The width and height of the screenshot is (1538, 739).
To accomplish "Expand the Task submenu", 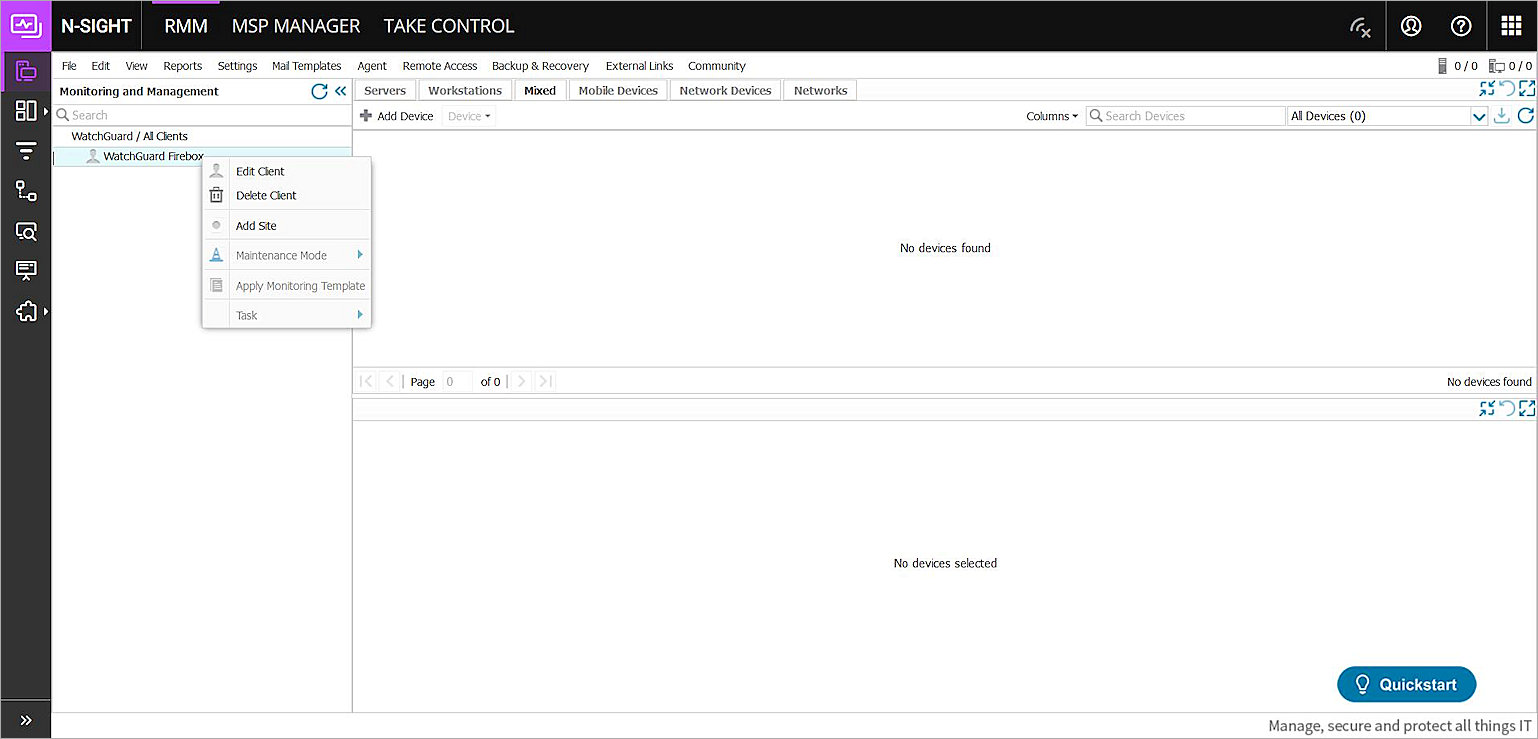I will tap(287, 315).
